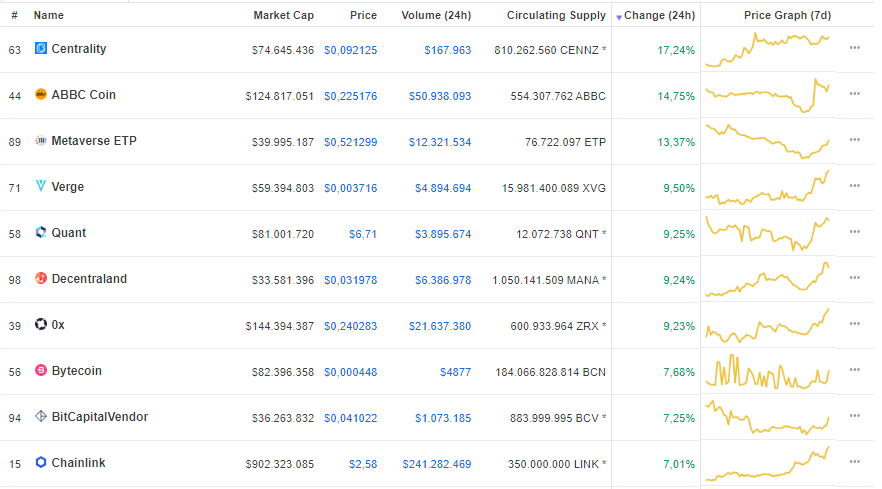
Task: Open the Bytecoin 7d price graph
Action: [x=768, y=371]
